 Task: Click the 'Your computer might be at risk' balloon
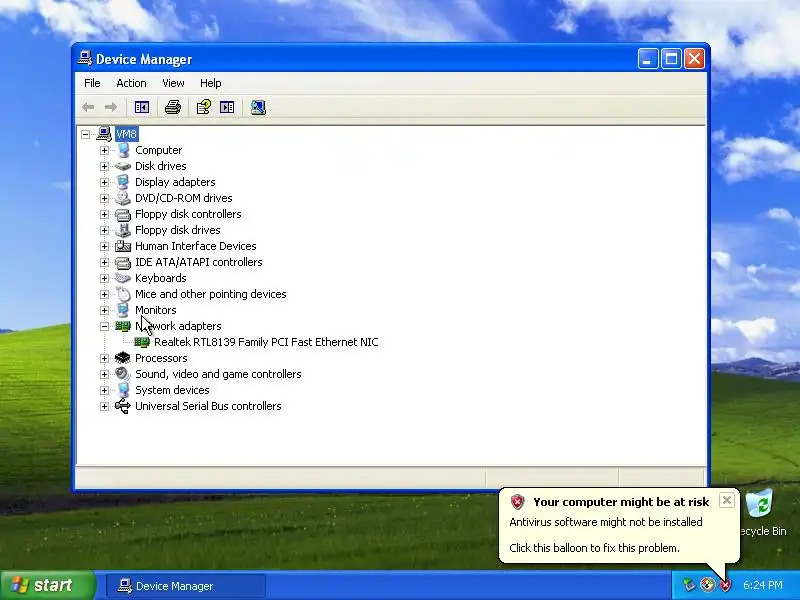pos(619,525)
